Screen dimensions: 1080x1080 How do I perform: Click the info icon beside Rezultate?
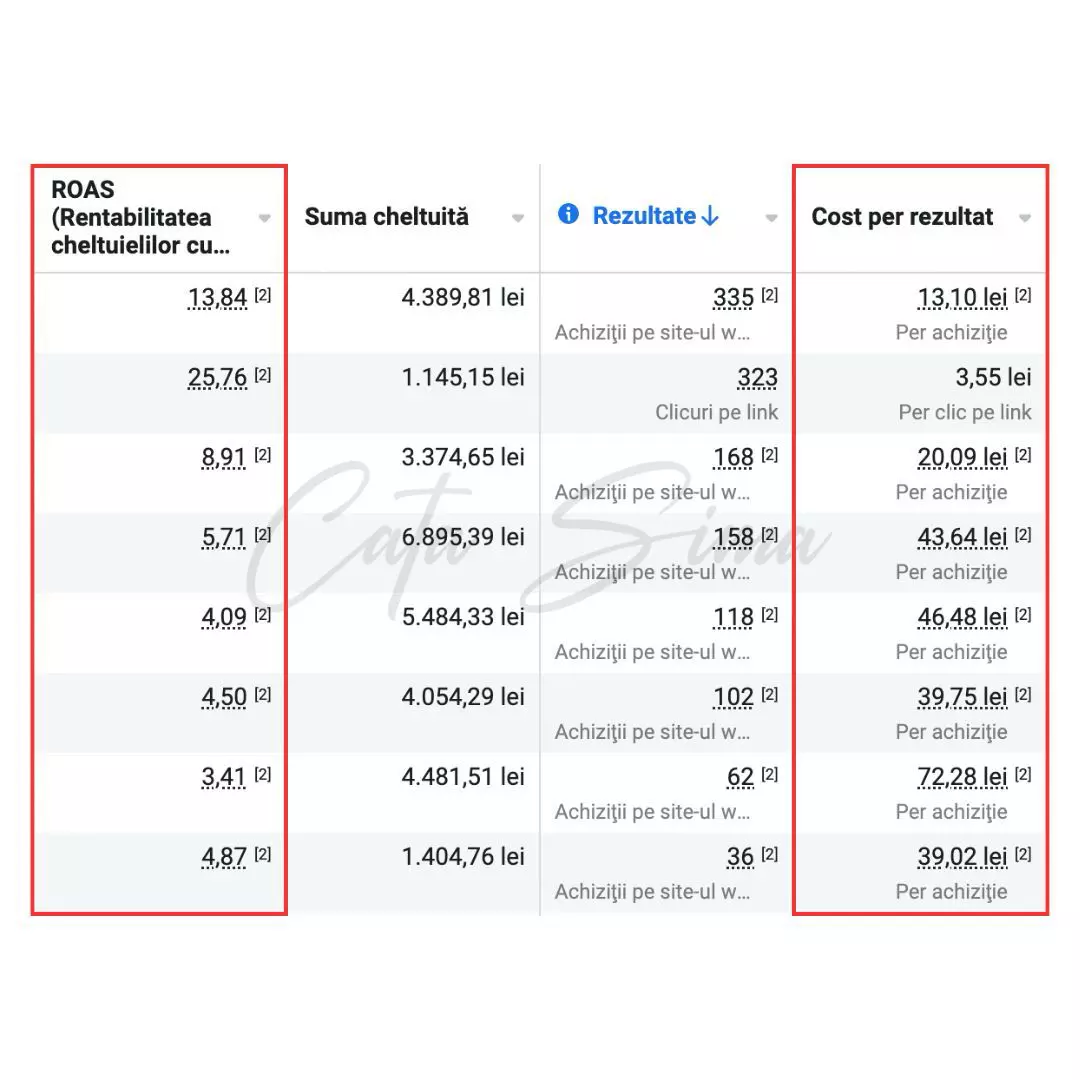pos(568,215)
